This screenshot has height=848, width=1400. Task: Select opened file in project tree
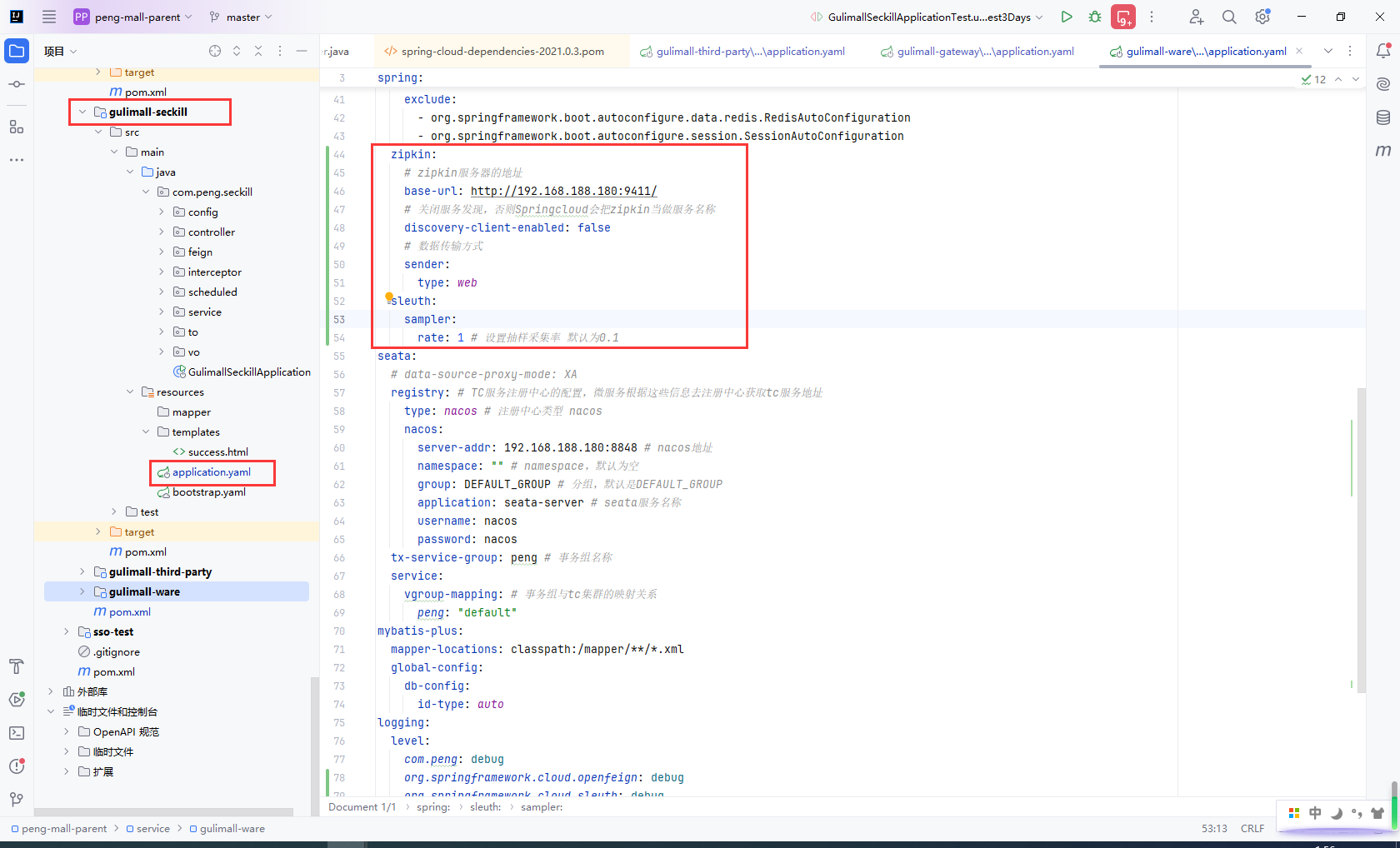[215, 51]
